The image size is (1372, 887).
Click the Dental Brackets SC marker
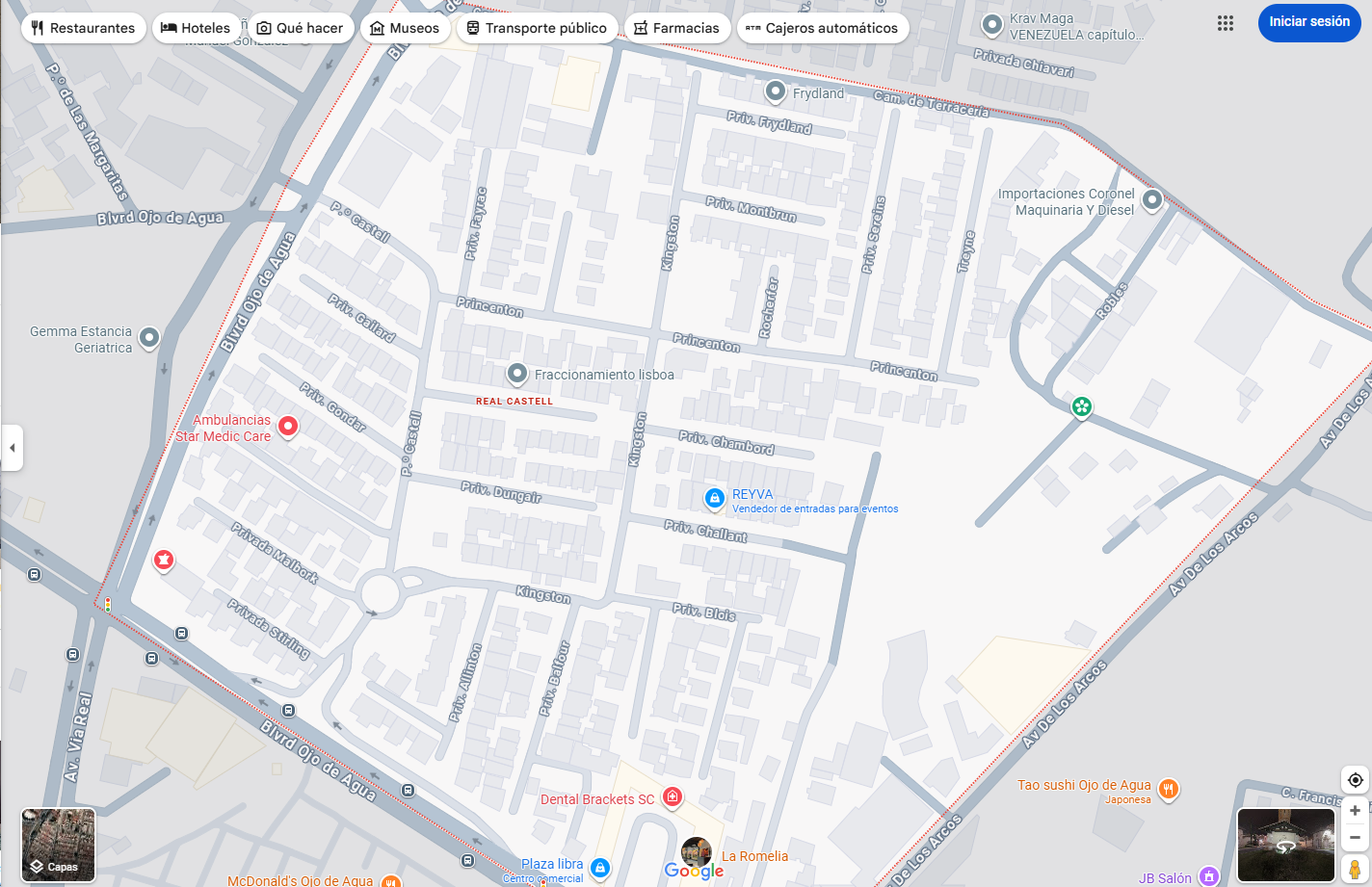point(673,798)
